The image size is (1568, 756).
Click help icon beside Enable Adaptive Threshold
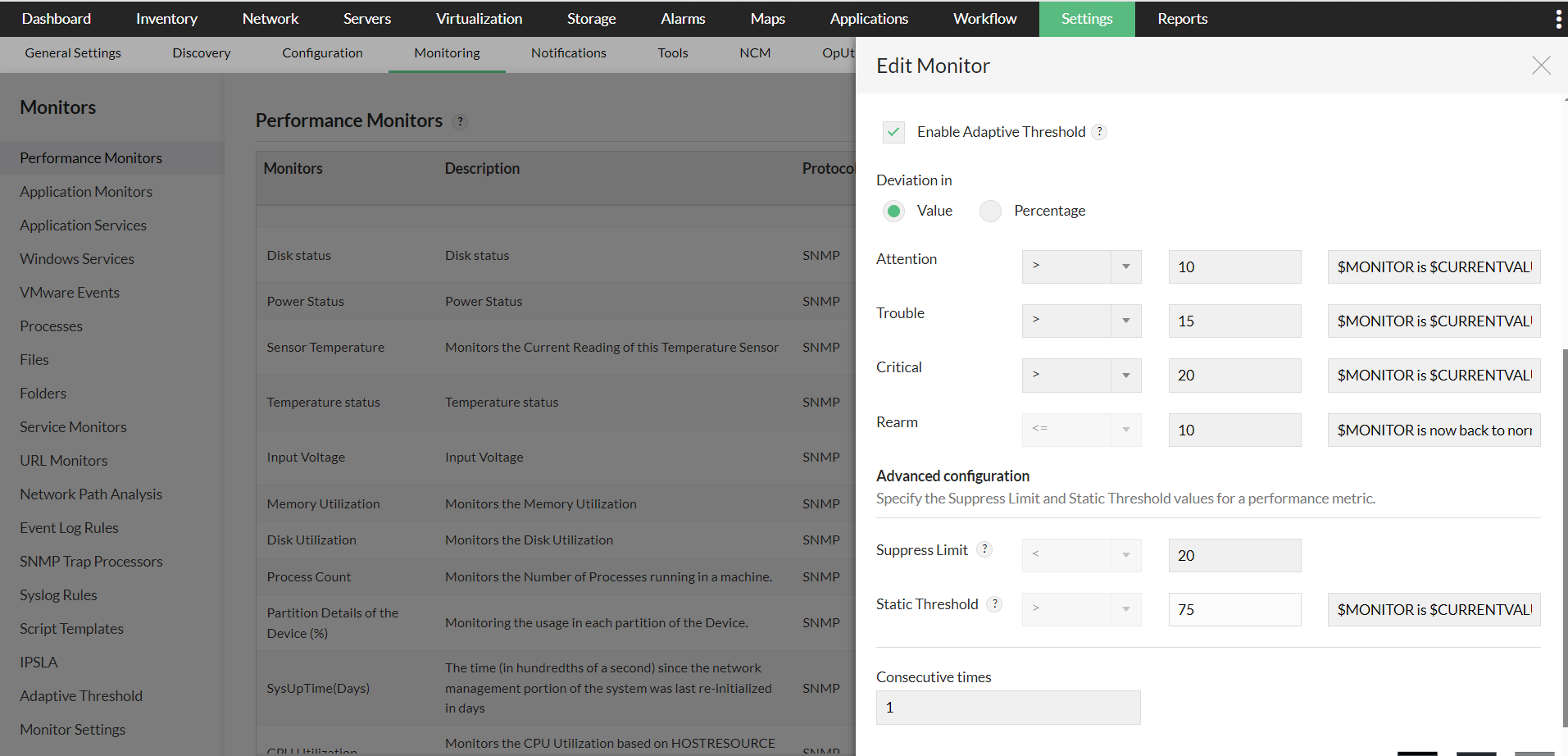(1100, 132)
